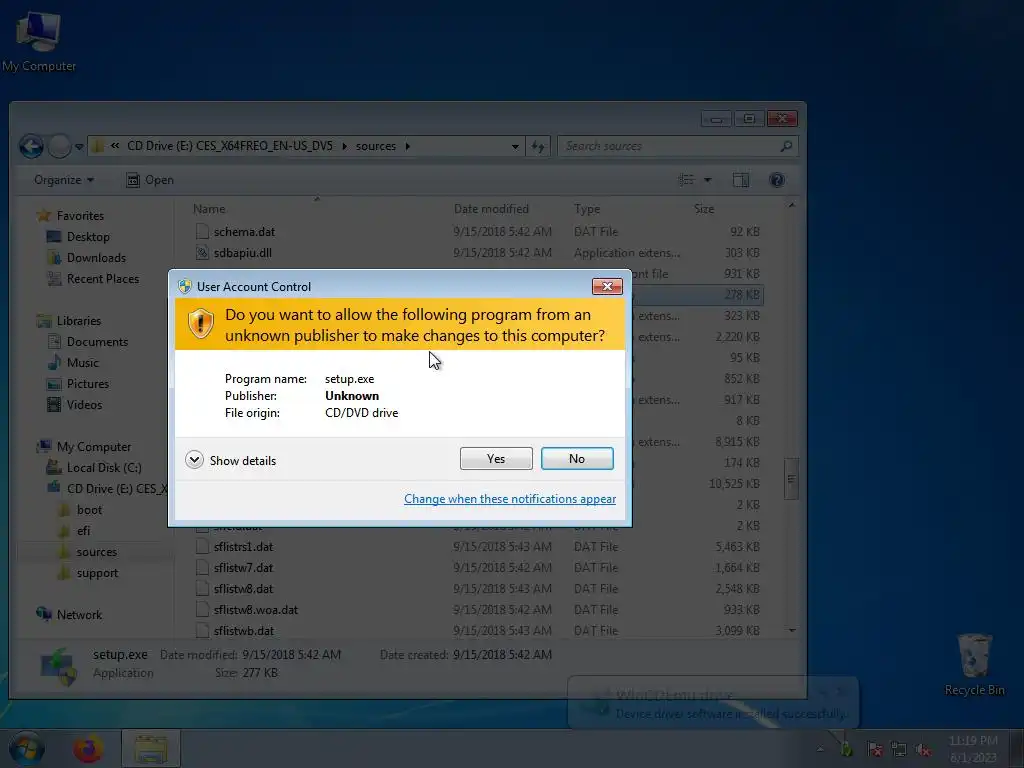The width and height of the screenshot is (1024, 768).
Task: Close the User Account Control dialog
Action: [x=607, y=286]
